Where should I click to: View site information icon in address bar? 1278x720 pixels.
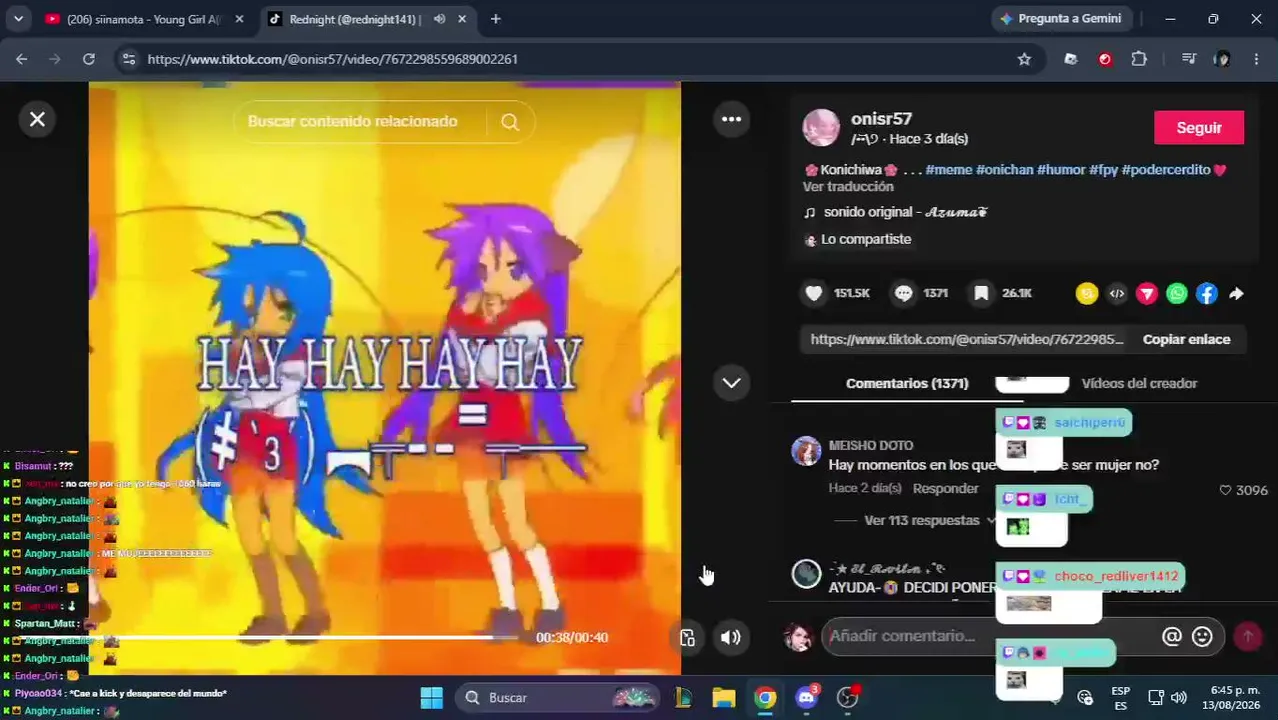128,59
